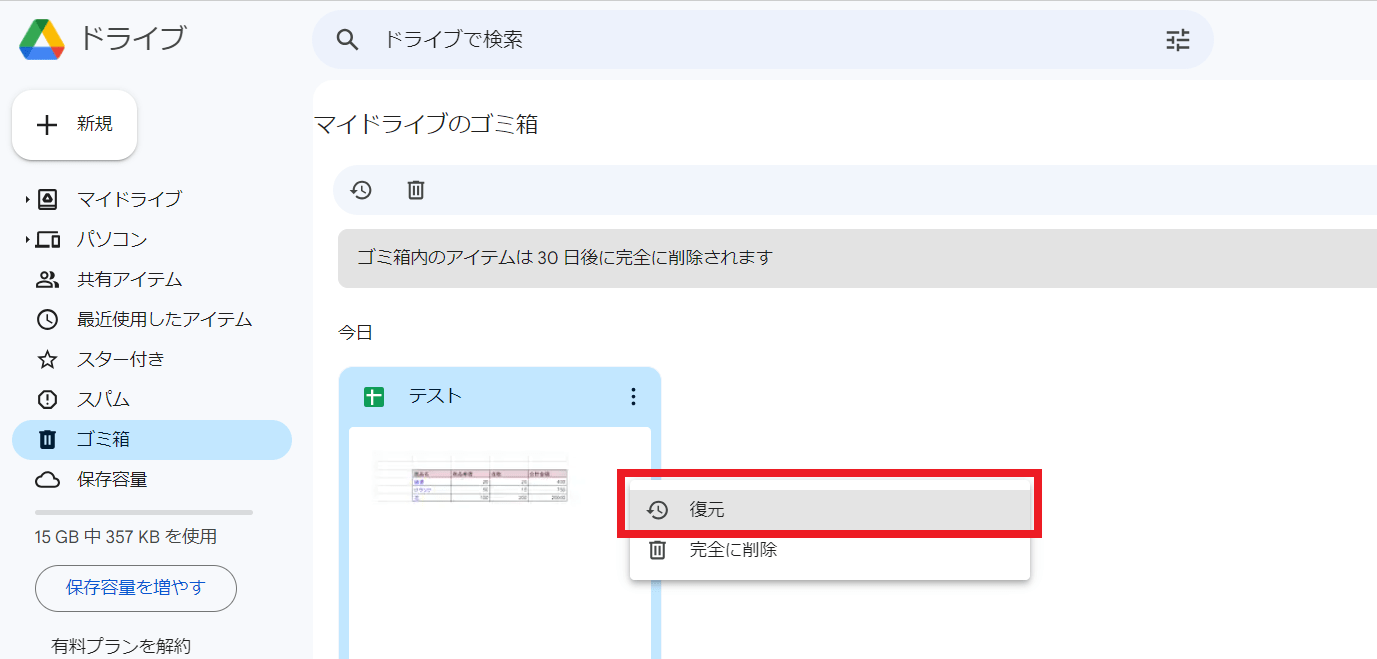
Task: Go to 最近使用したアイテム
Action: [164, 320]
